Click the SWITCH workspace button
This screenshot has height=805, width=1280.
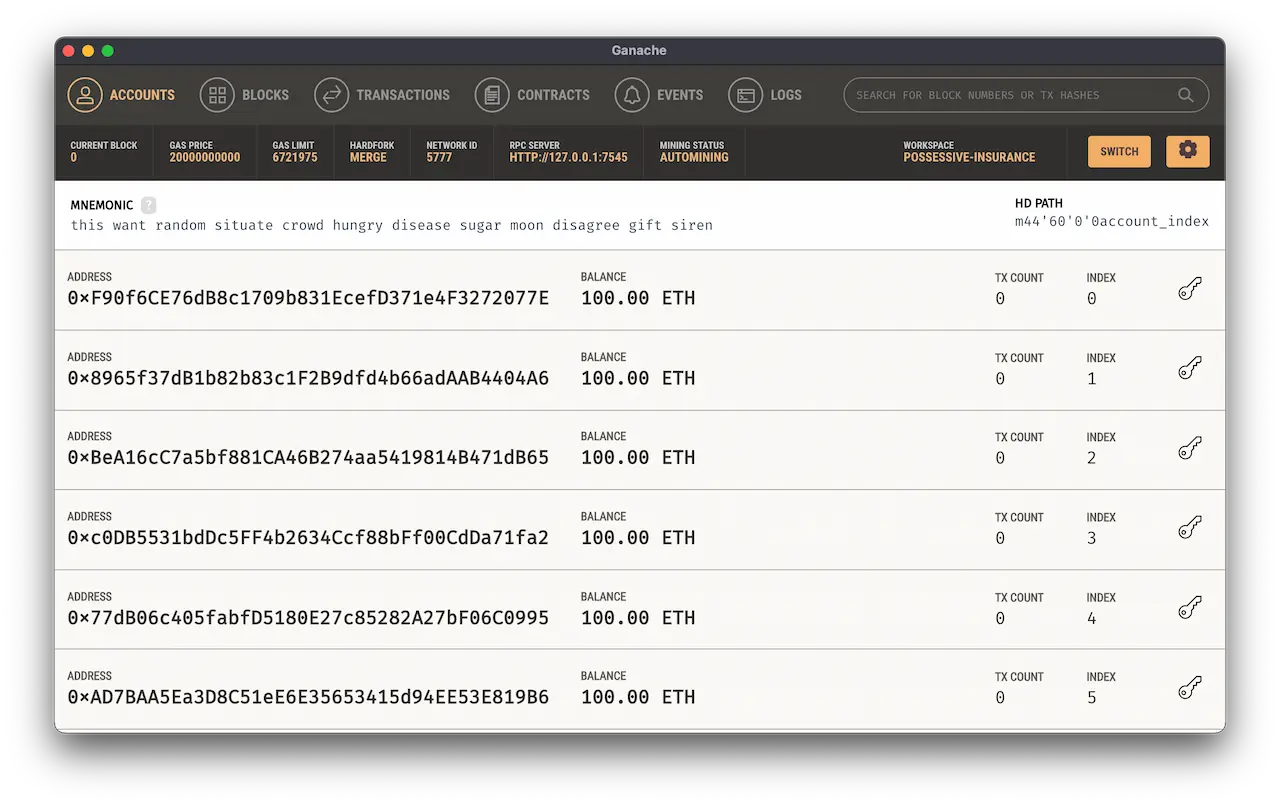(1119, 151)
